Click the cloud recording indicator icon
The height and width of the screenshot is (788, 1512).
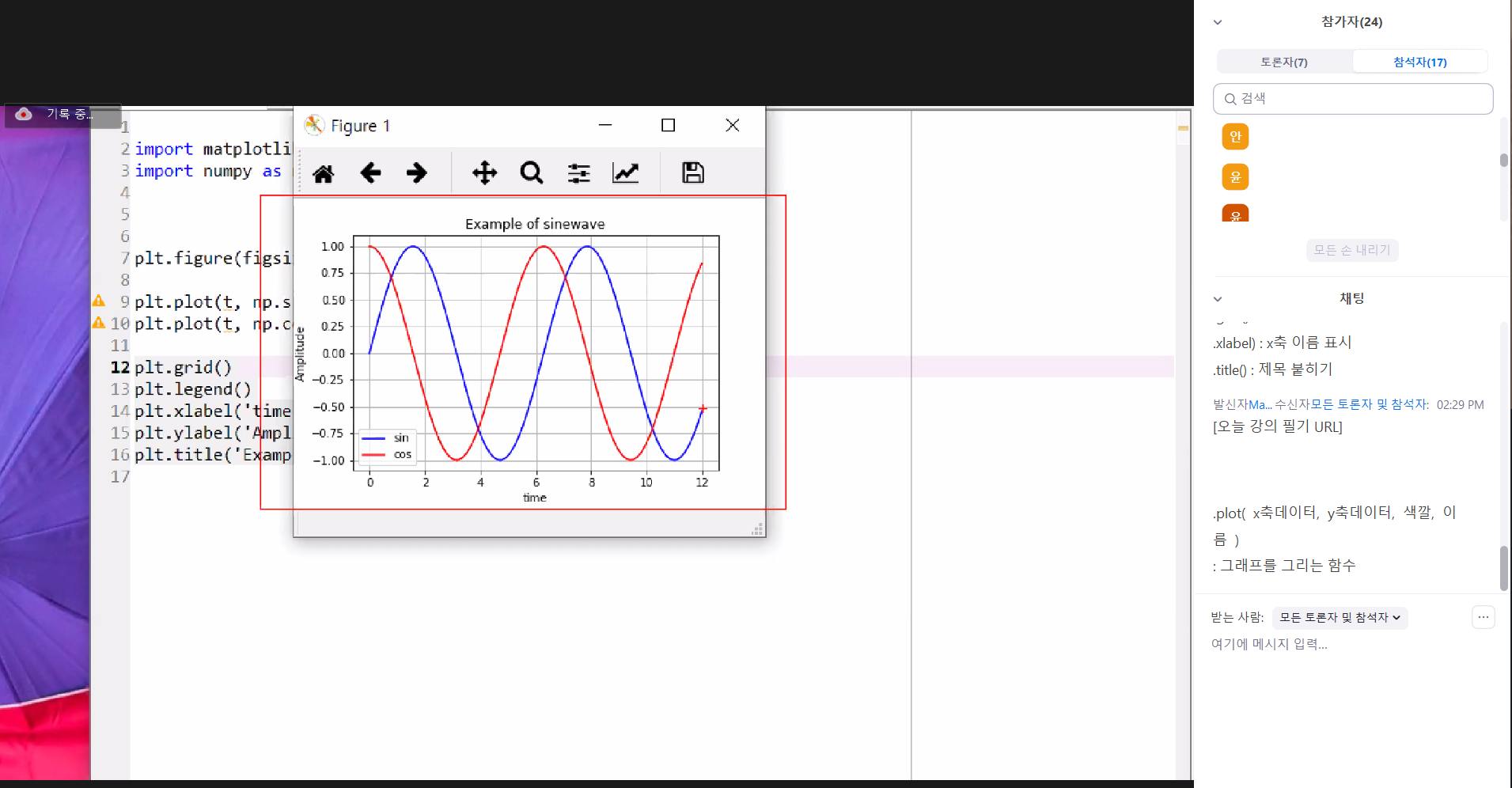point(24,114)
